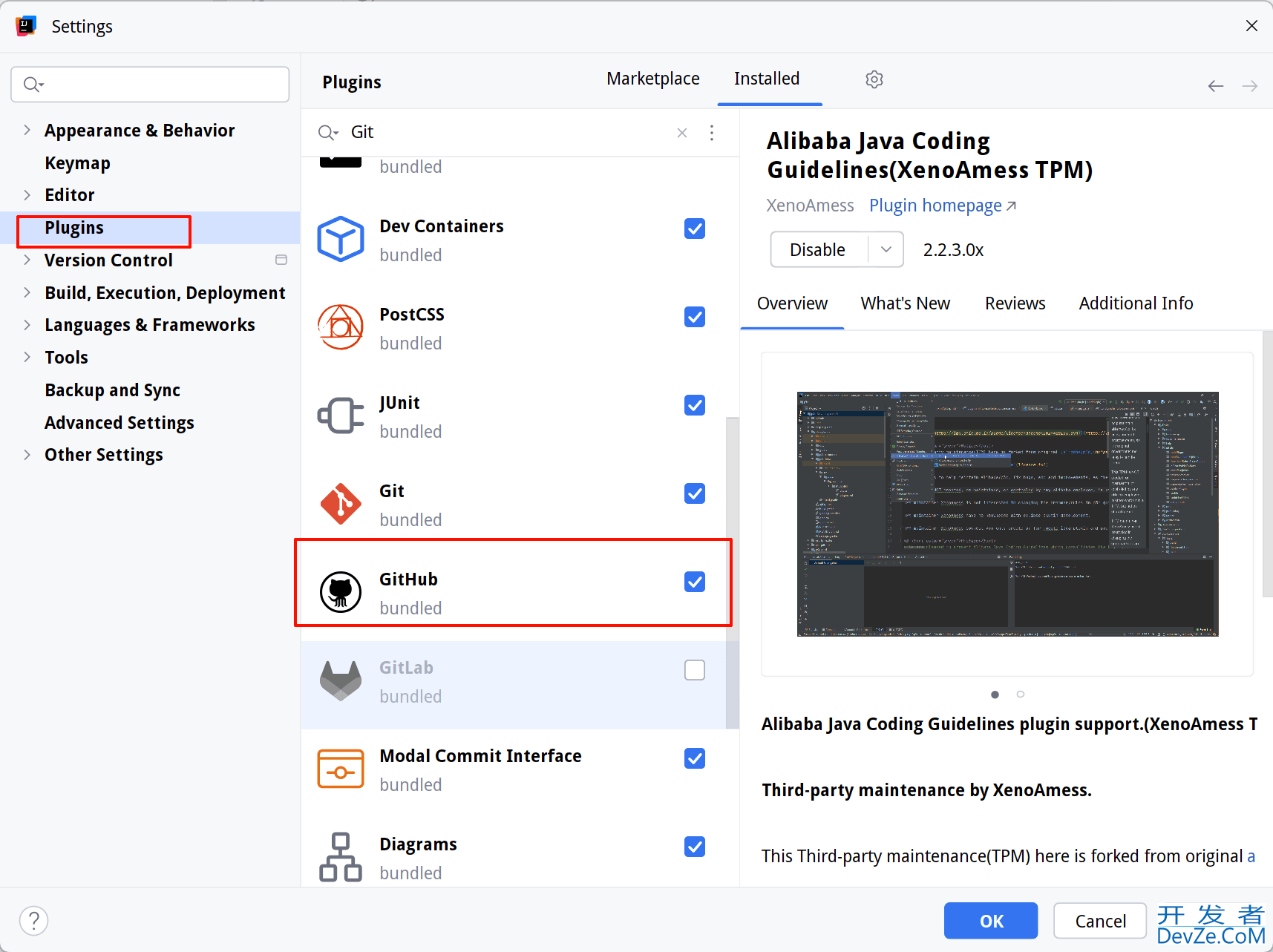This screenshot has width=1273, height=952.
Task: Select first screenshot carousel dot
Action: [995, 695]
